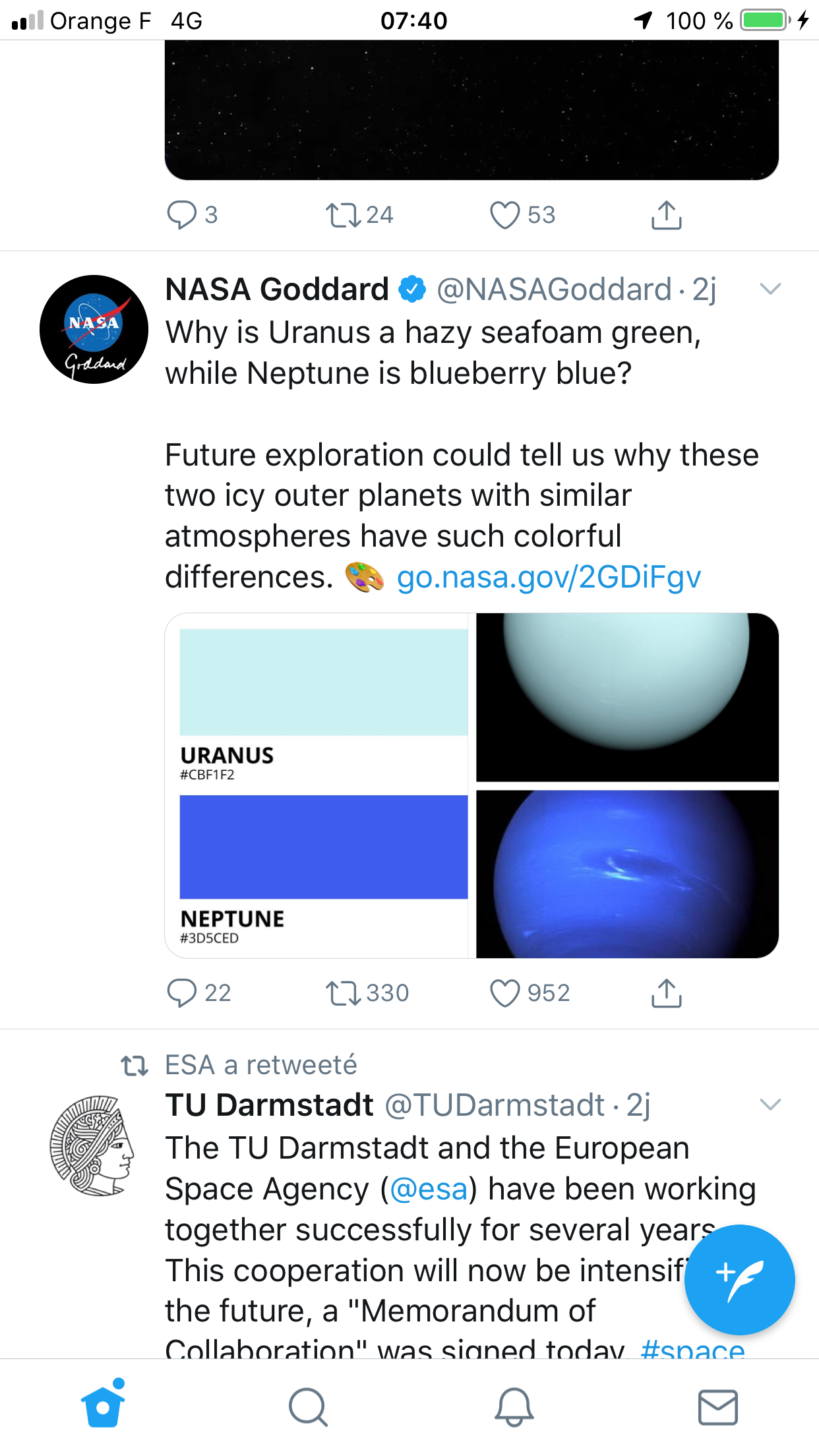This screenshot has width=819, height=1456.
Task: Open the go.nasa.gov/2GDiFgv link
Action: click(x=549, y=578)
